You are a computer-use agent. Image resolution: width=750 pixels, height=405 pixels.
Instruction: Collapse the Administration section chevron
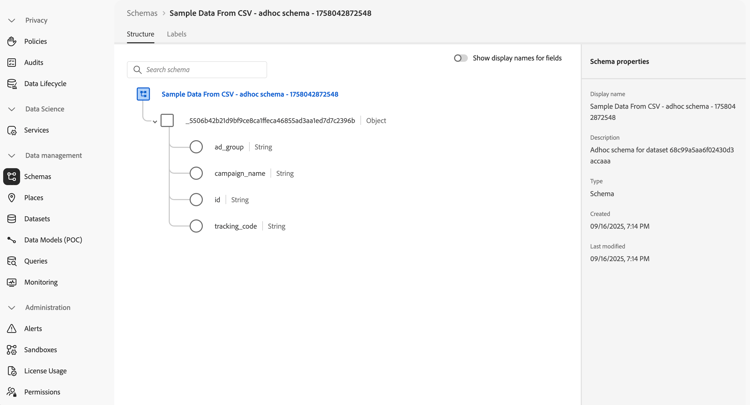tap(11, 307)
